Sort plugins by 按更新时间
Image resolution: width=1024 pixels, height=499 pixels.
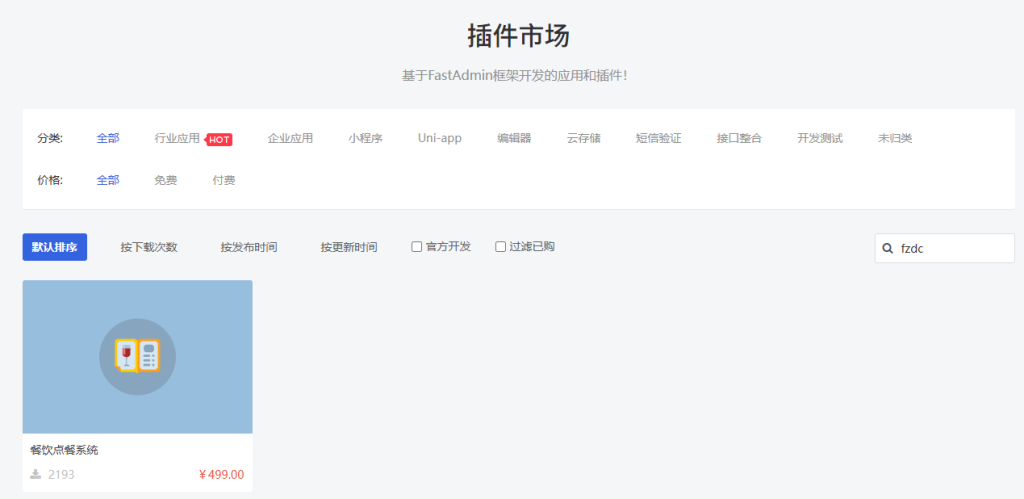click(x=349, y=247)
